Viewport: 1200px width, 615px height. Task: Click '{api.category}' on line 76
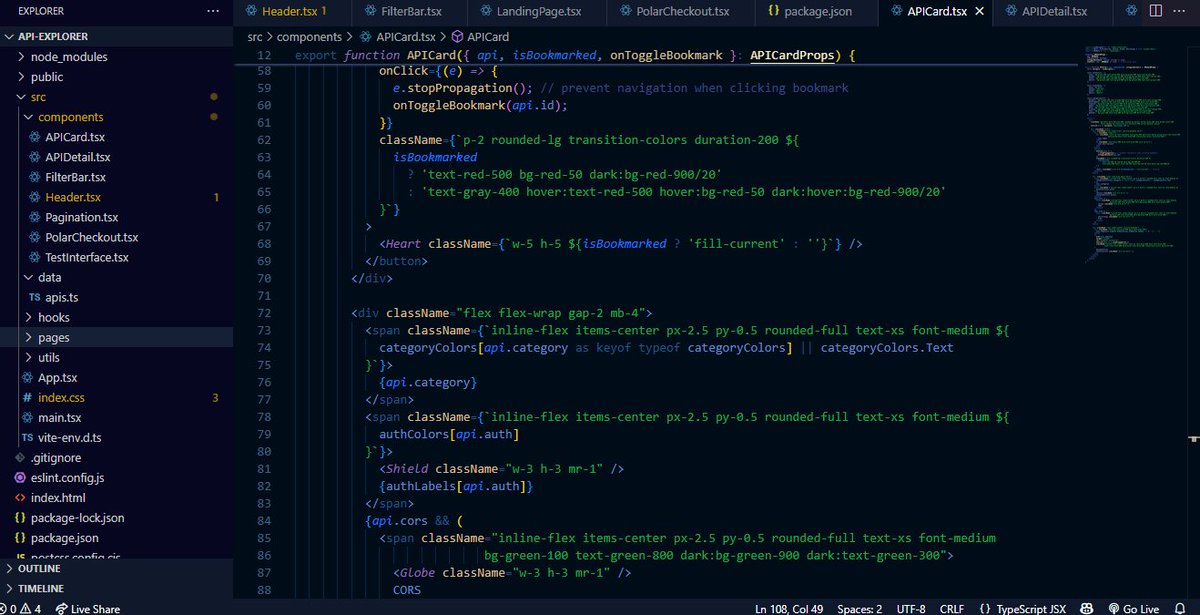pos(428,382)
